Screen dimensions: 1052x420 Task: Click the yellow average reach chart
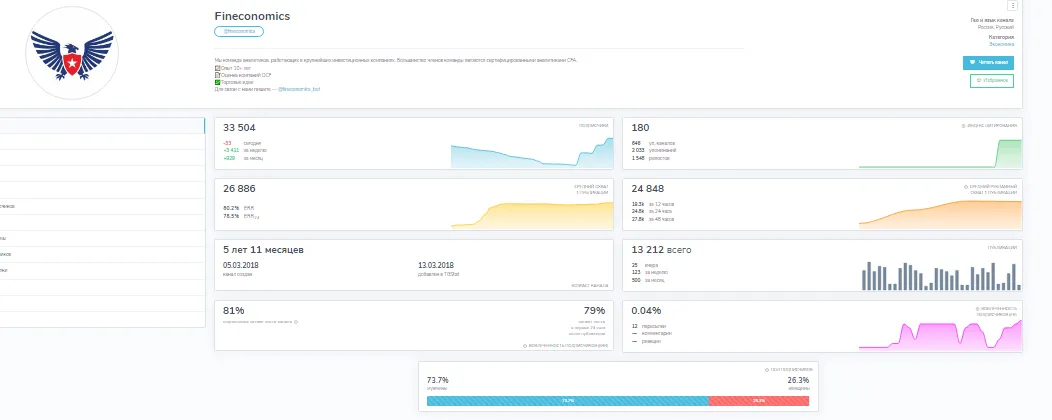532,215
